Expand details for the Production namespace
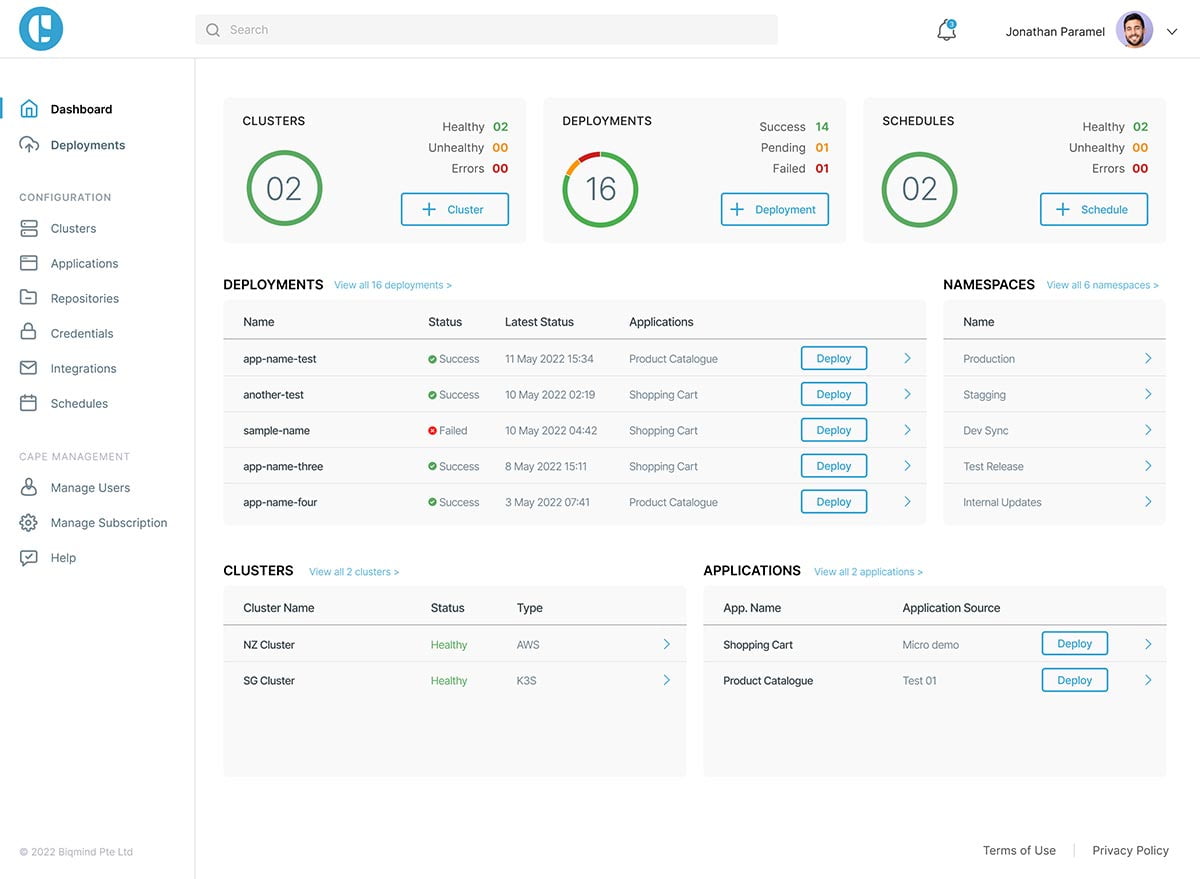This screenshot has width=1200, height=879. (x=1149, y=358)
